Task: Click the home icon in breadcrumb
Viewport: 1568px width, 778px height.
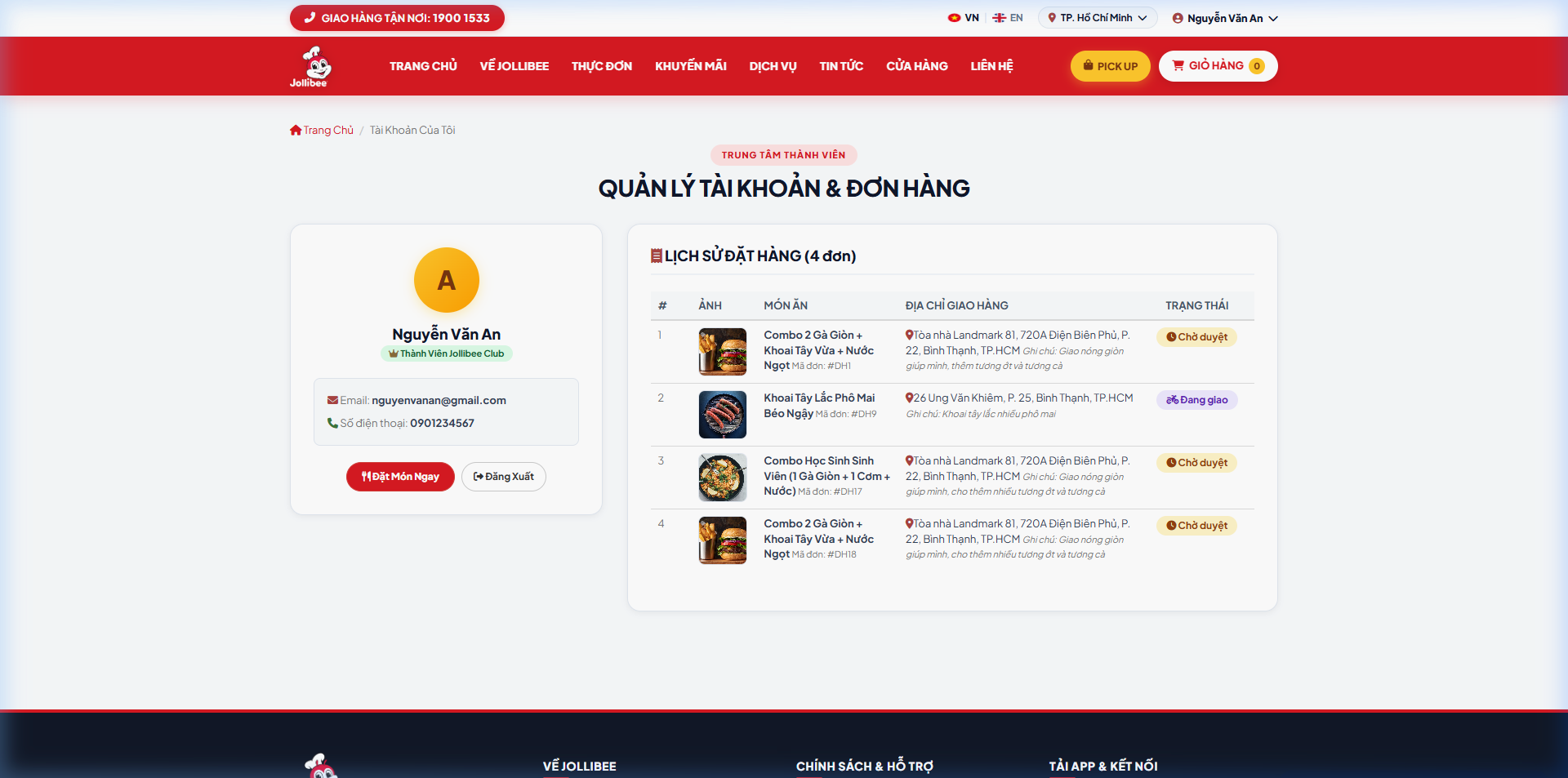Action: coord(296,131)
